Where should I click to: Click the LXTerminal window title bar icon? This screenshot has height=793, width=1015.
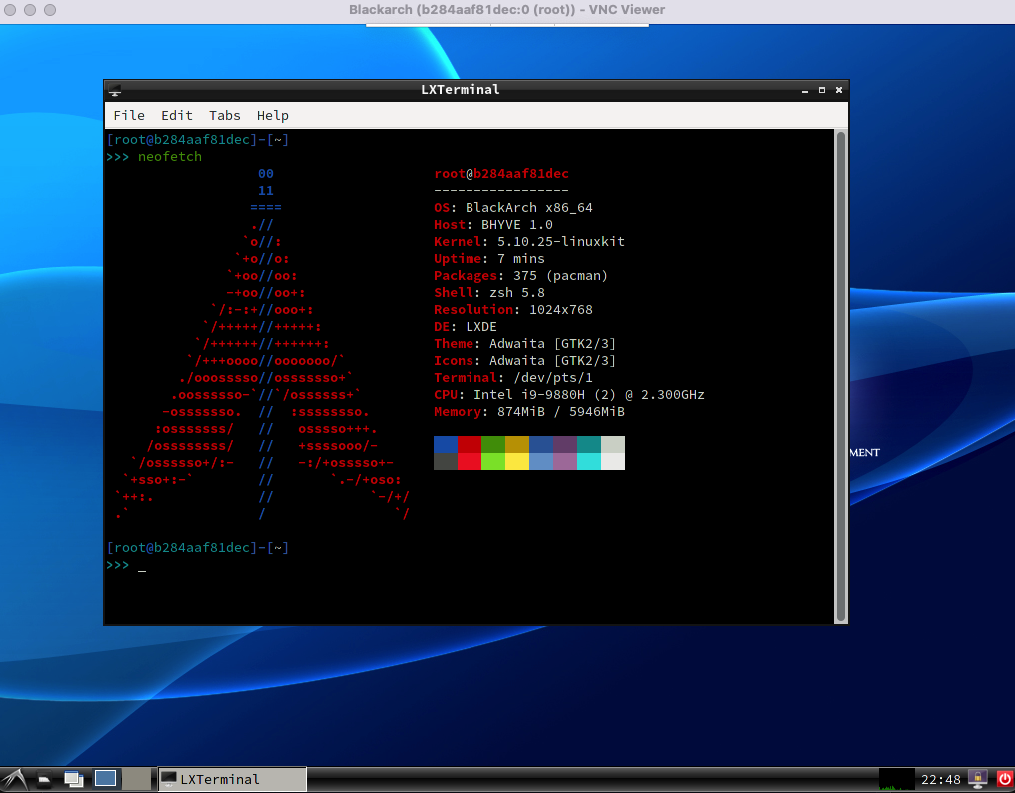(115, 90)
